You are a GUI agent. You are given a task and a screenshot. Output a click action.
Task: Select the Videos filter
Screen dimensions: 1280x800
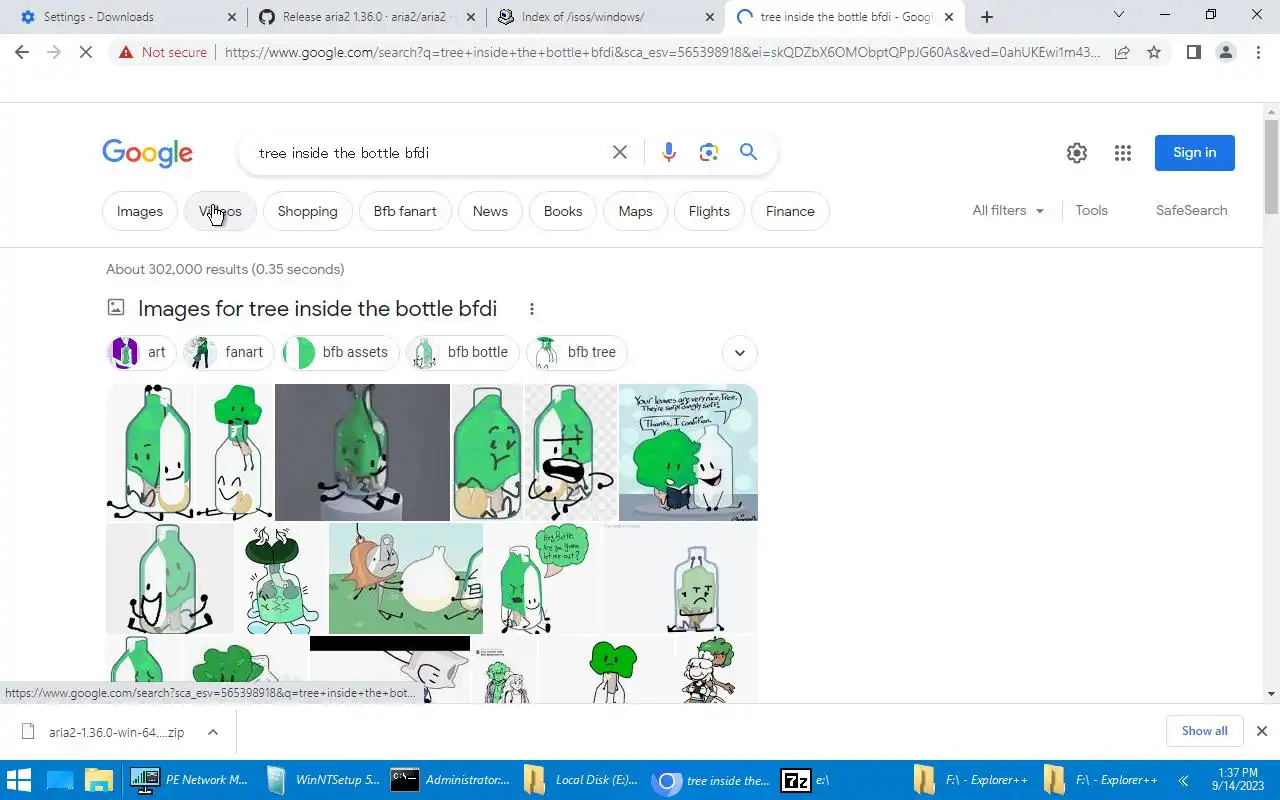[220, 211]
